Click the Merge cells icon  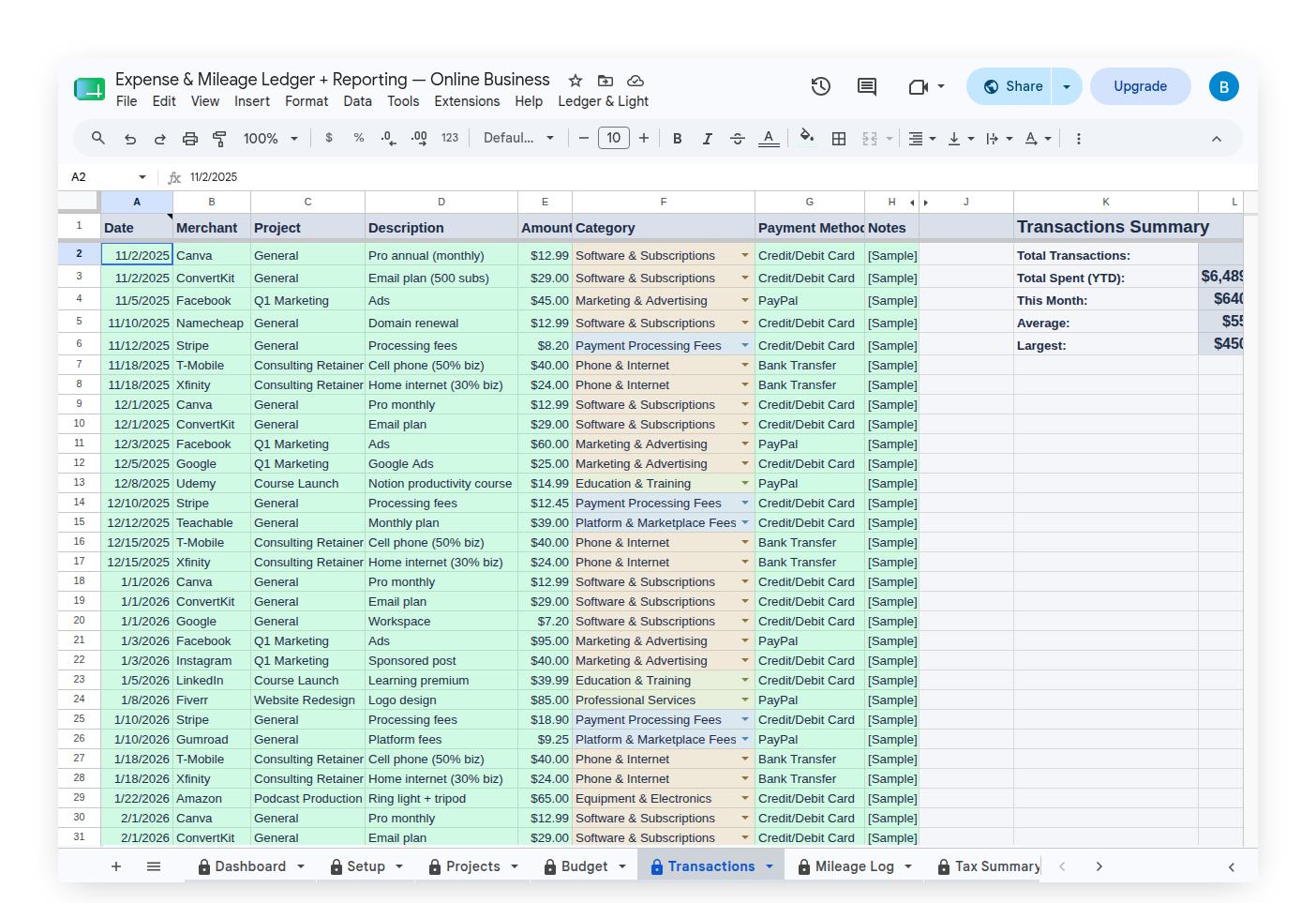[x=870, y=139]
